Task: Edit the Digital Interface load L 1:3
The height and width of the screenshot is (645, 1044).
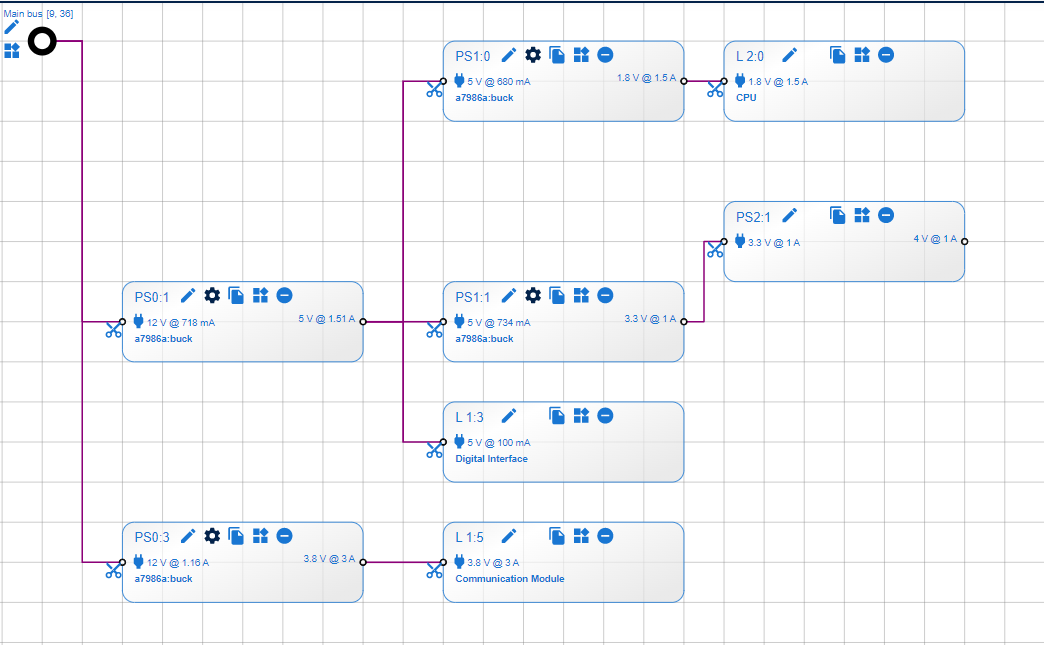Action: pyautogui.click(x=509, y=415)
